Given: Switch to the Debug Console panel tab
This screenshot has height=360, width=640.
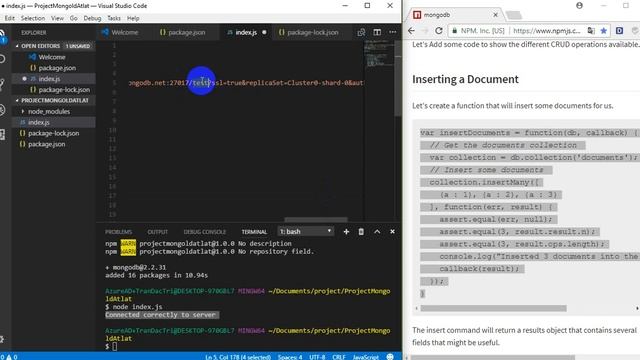Looking at the screenshot, I should [x=204, y=232].
